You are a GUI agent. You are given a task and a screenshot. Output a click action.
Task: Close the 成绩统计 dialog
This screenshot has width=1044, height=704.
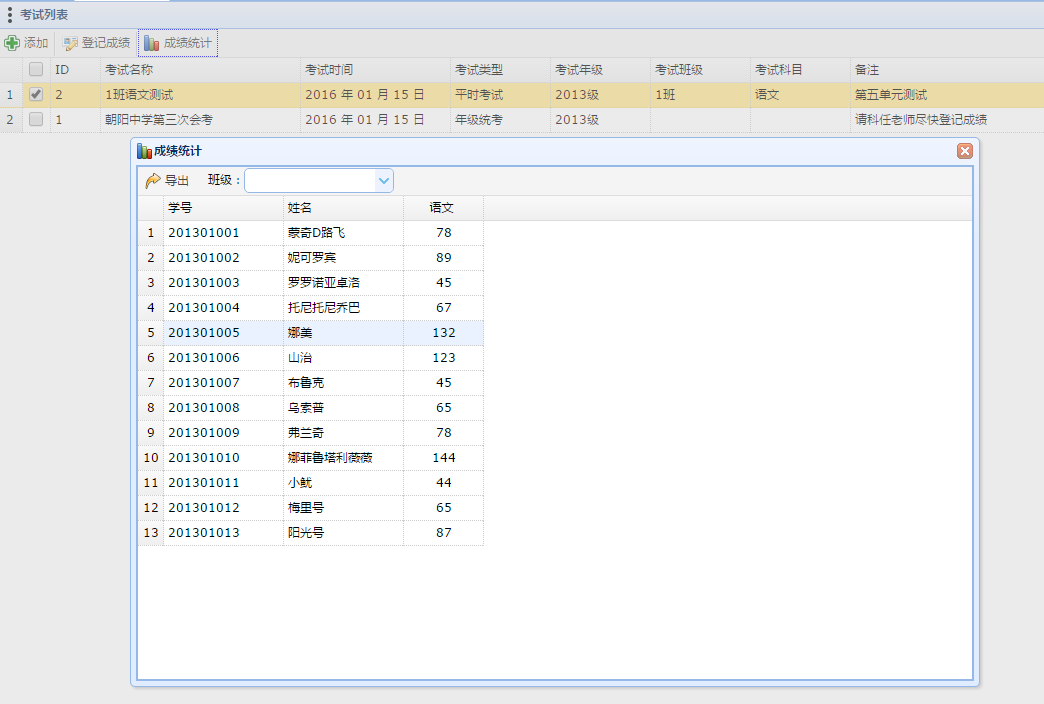coord(964,151)
